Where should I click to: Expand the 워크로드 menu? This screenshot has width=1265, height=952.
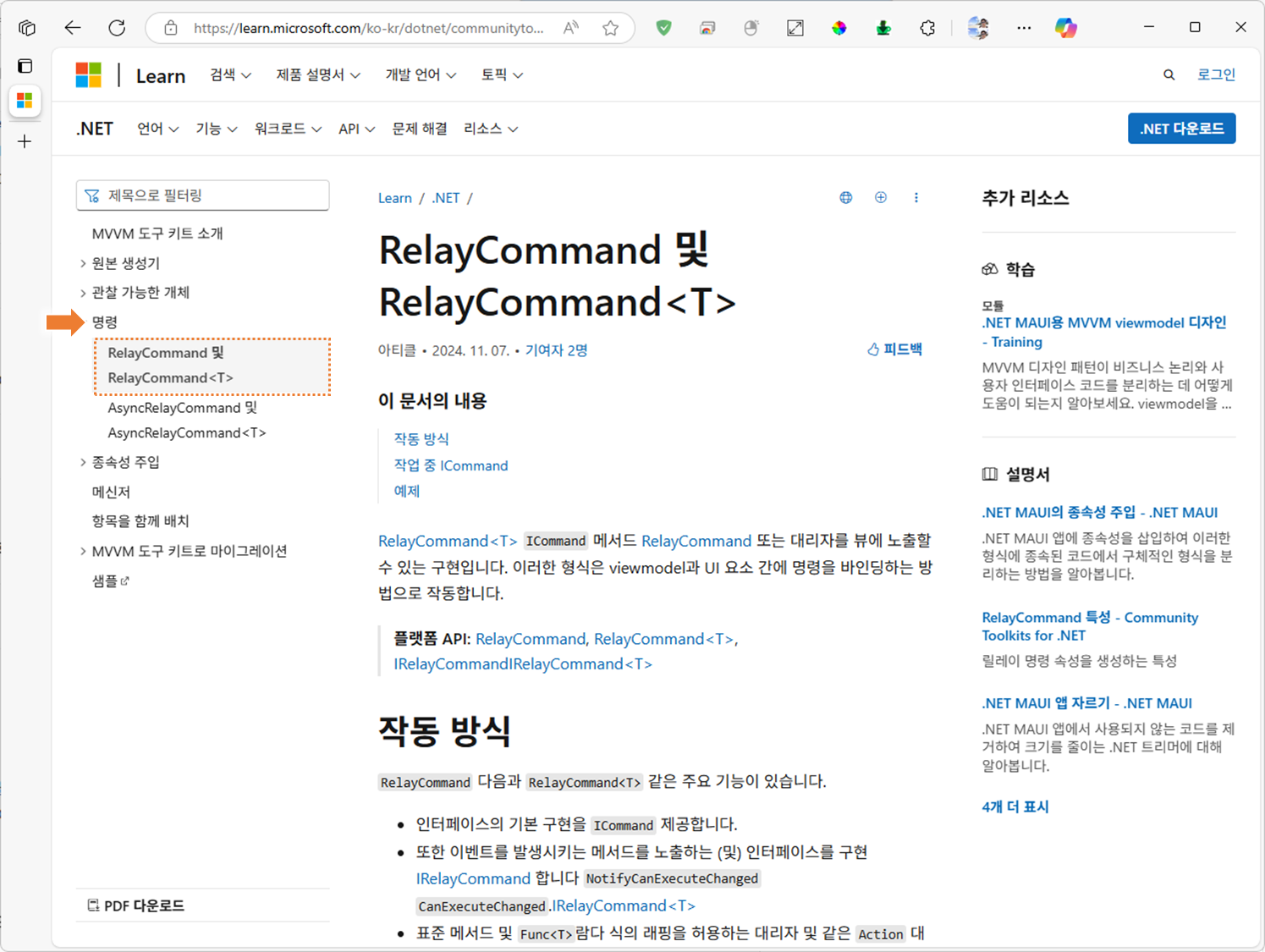click(x=288, y=129)
